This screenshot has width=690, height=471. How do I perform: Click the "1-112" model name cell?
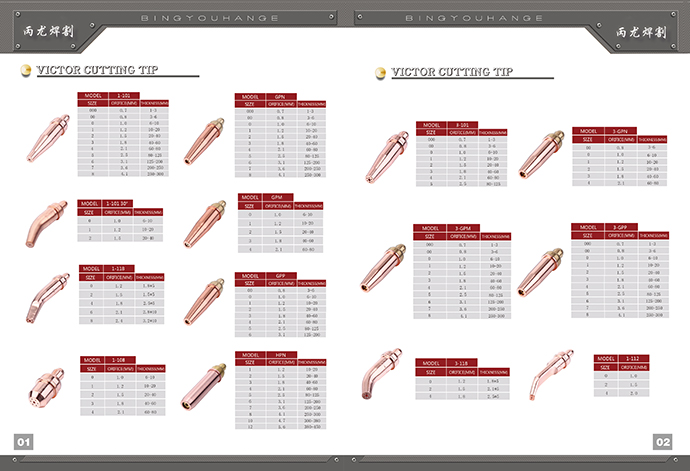(633, 358)
